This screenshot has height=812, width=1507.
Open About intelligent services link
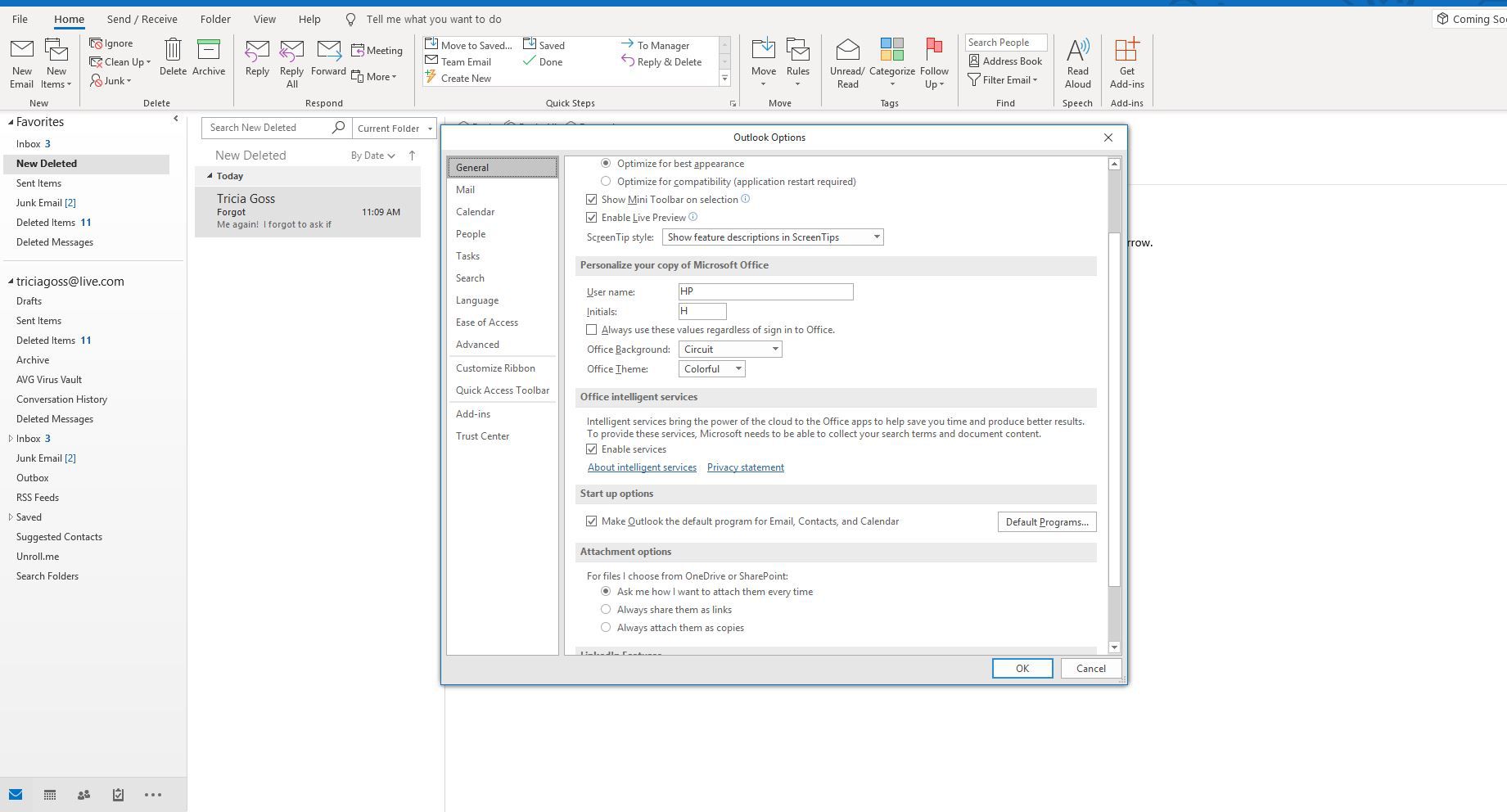642,467
